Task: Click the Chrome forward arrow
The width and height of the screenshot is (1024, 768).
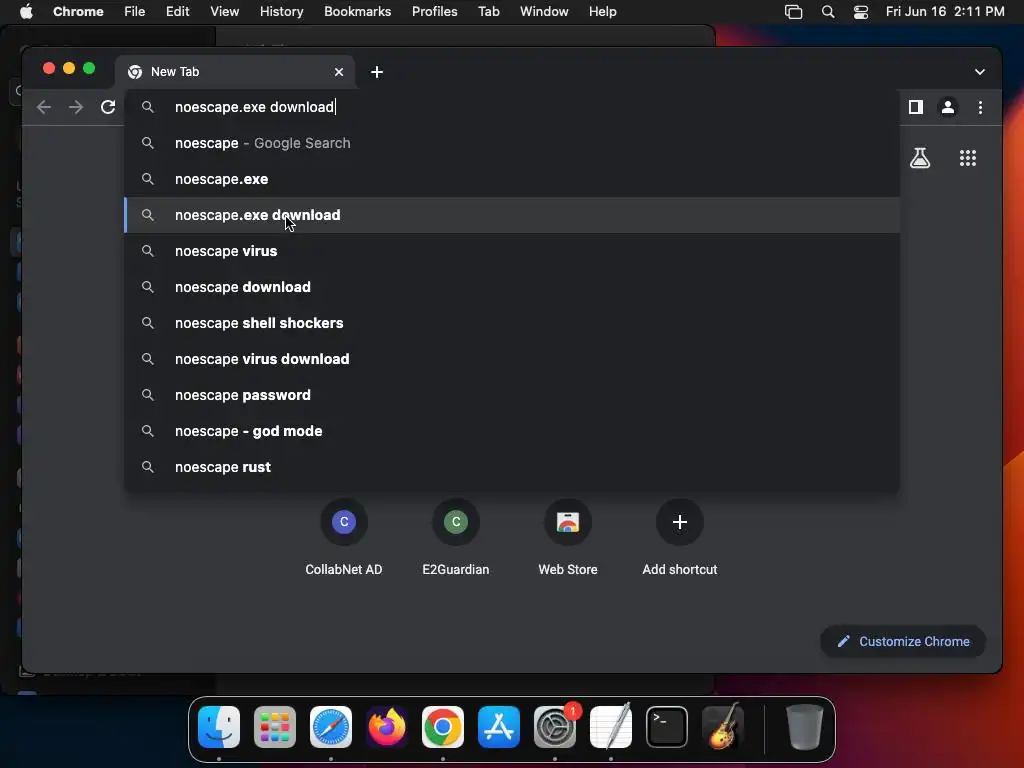Action: (x=76, y=107)
